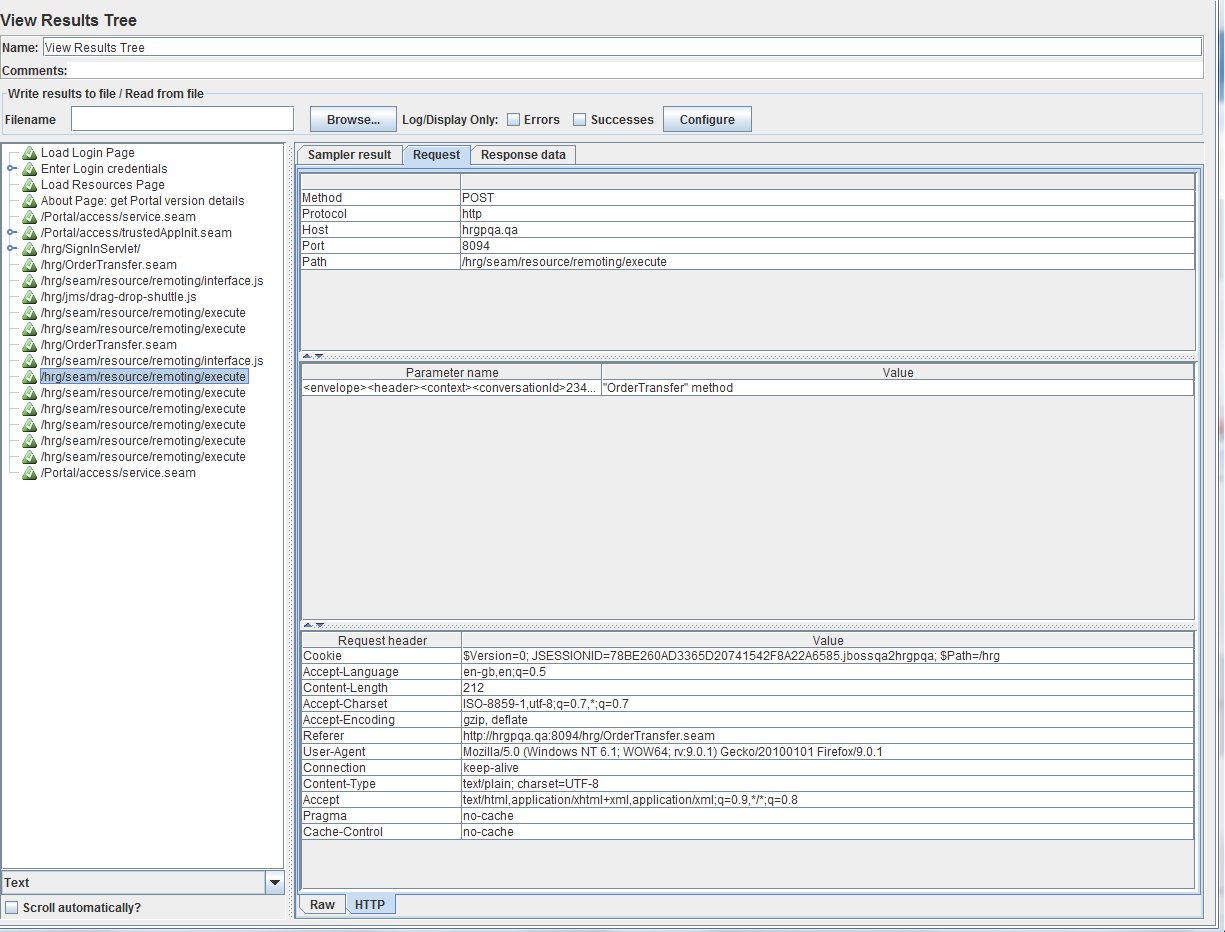1225x932 pixels.
Task: Click the success icon beside Enter Login credentials
Action: coord(29,169)
